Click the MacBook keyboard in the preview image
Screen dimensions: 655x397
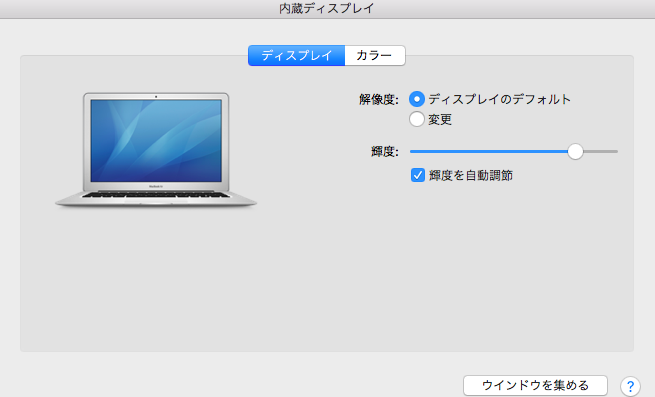pos(156,195)
